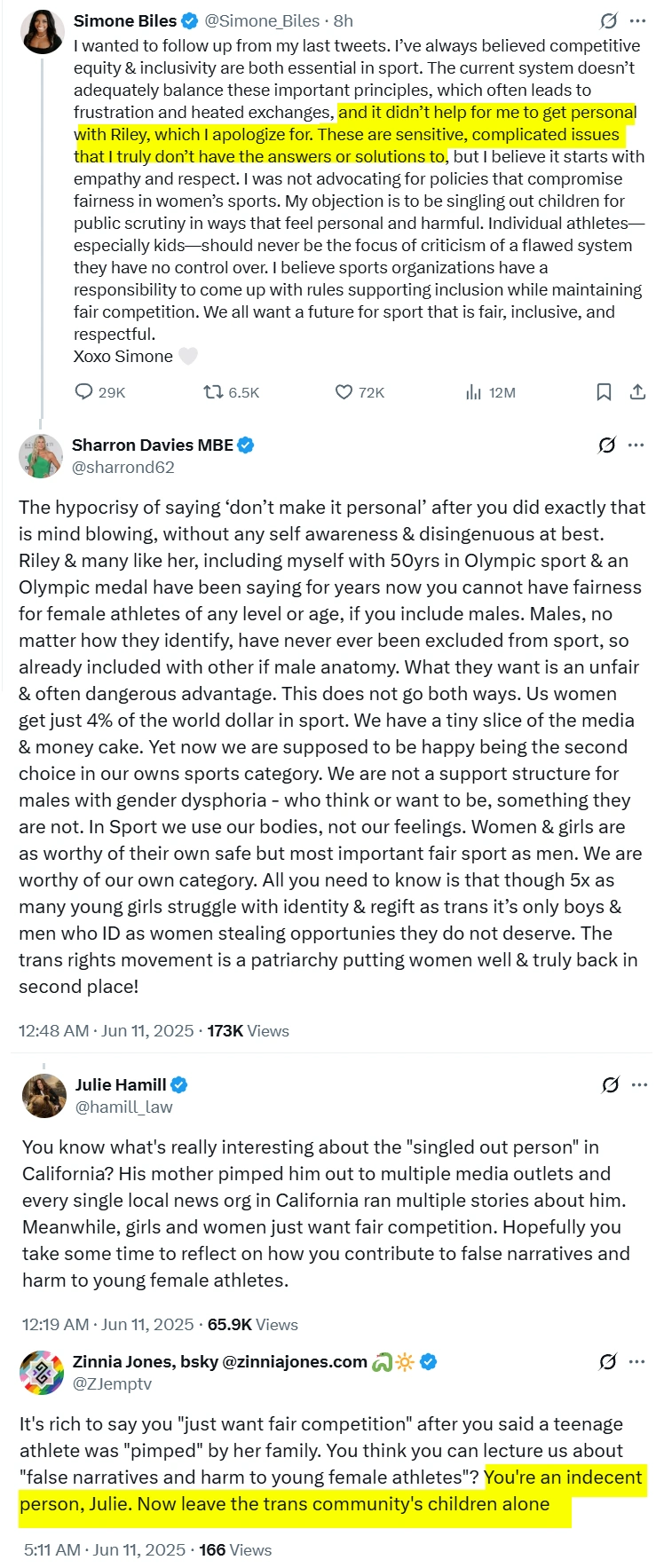The height and width of the screenshot is (1568, 656).
Task: Repost Simone Biles' tweet
Action: coord(214,392)
